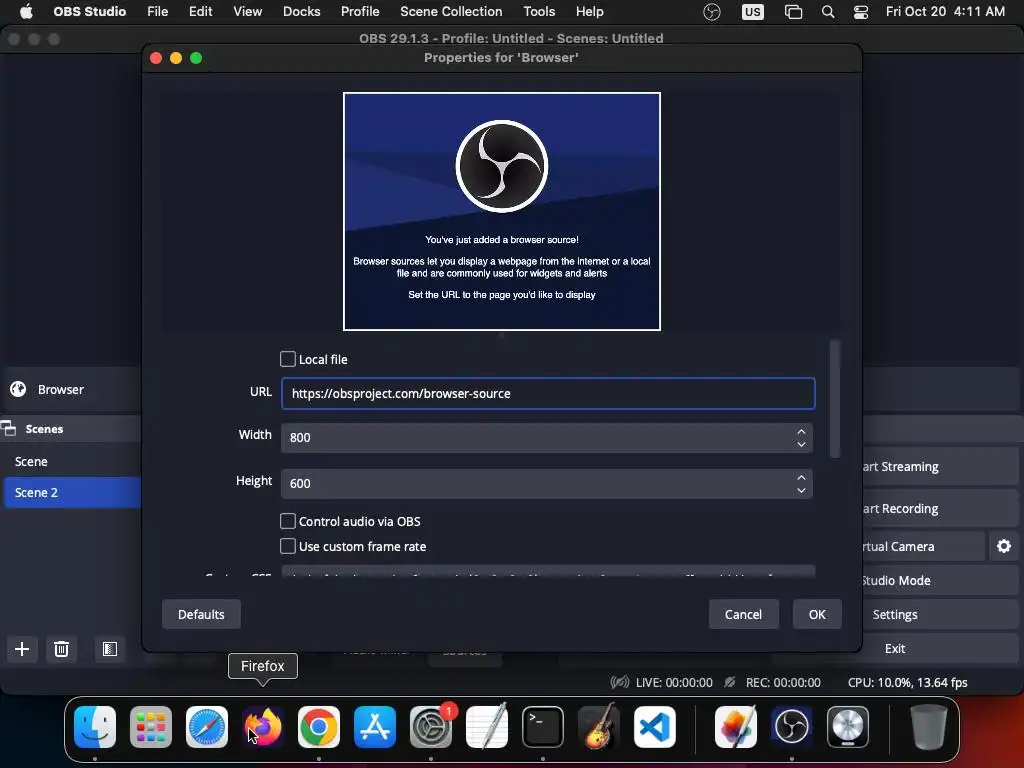The height and width of the screenshot is (768, 1024).
Task: Open the disc utility dock icon
Action: 848,727
